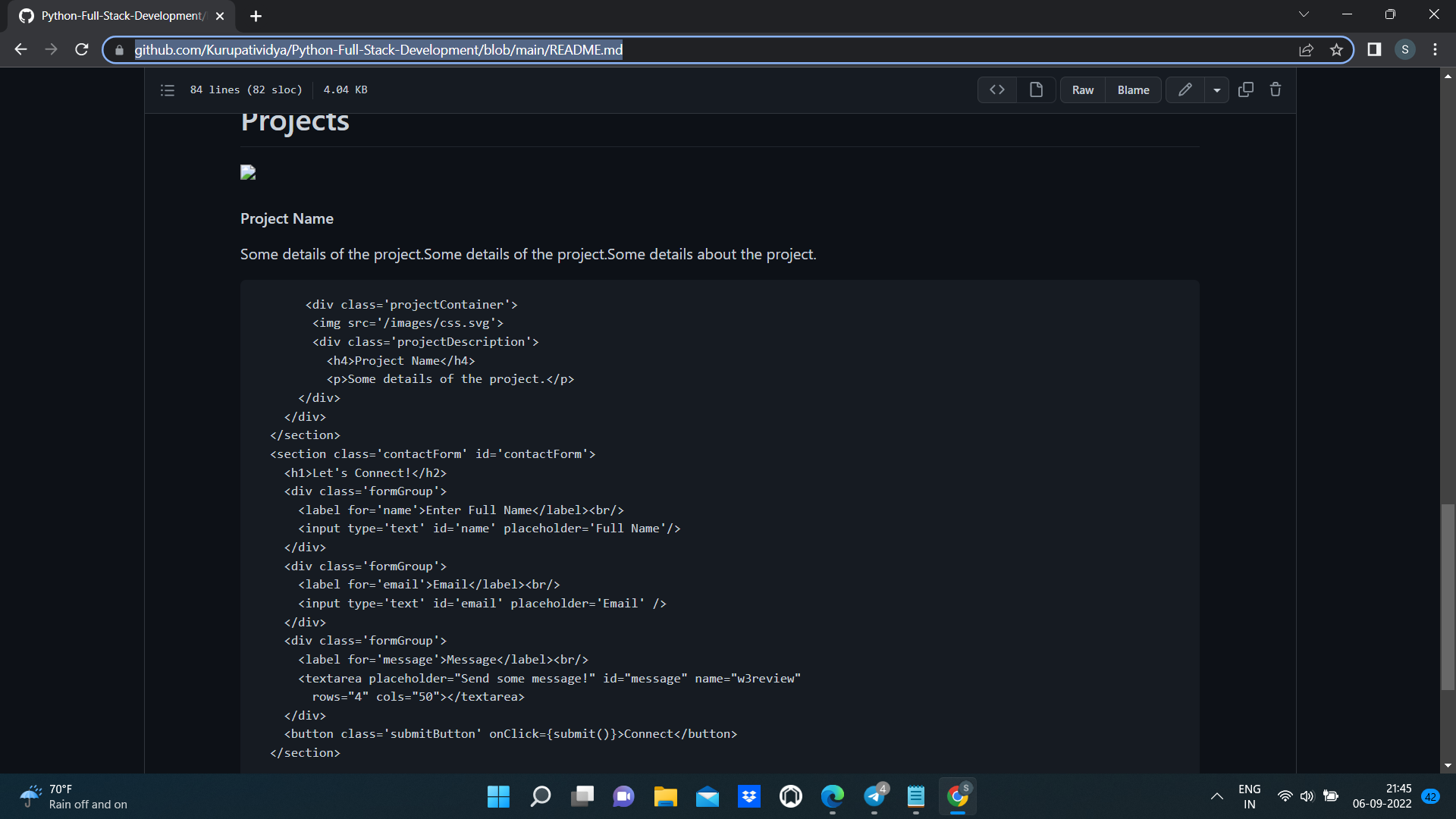This screenshot has height=819, width=1456.
Task: Launch File Explorer from the taskbar
Action: 665,796
